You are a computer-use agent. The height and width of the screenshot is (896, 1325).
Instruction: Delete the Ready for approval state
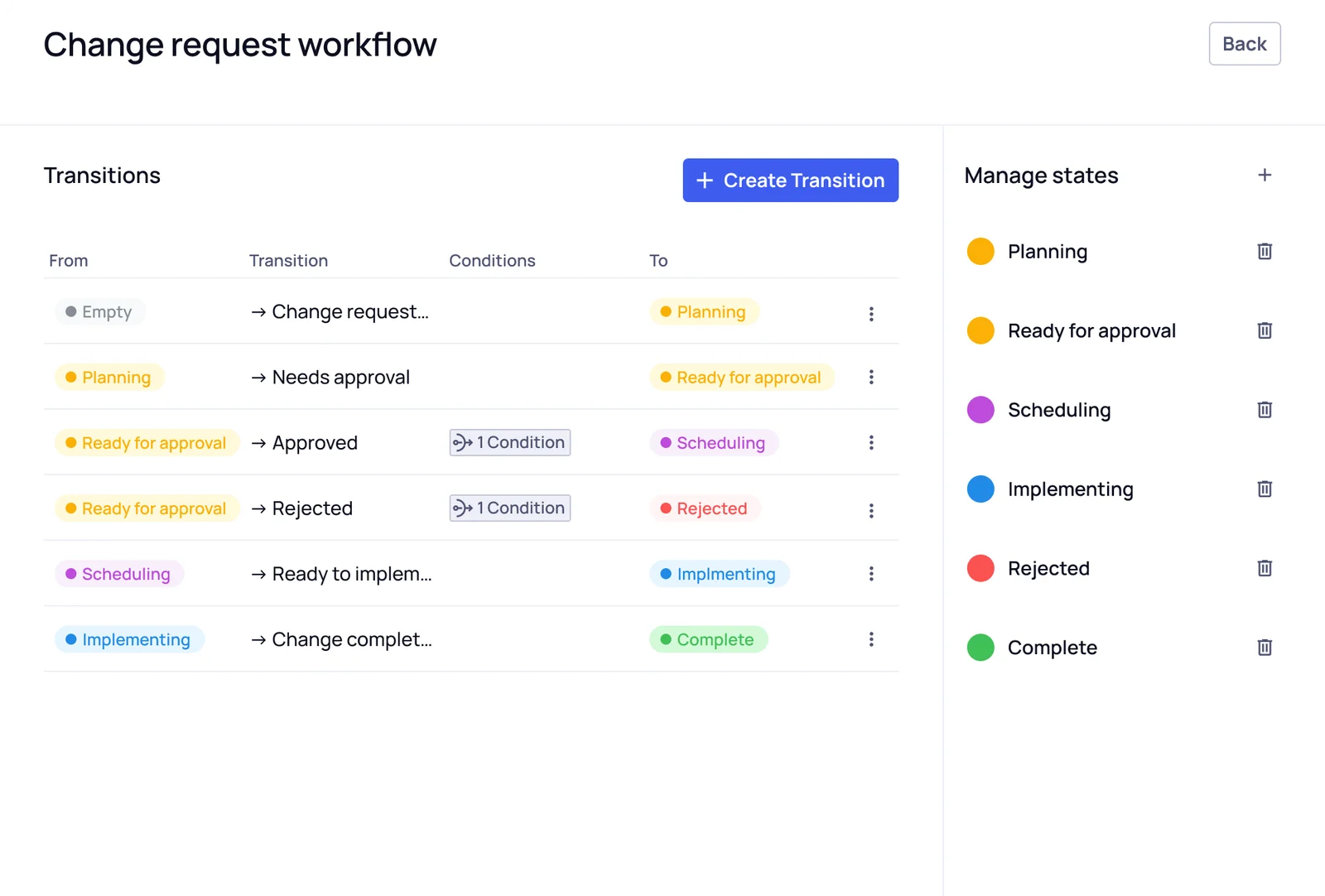1265,330
